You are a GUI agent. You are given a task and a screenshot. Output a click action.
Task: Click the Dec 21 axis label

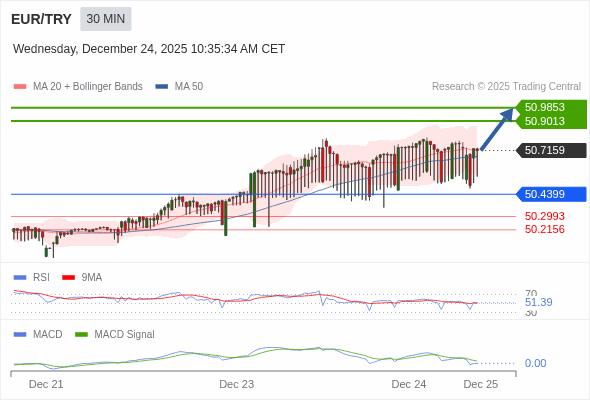coord(46,384)
